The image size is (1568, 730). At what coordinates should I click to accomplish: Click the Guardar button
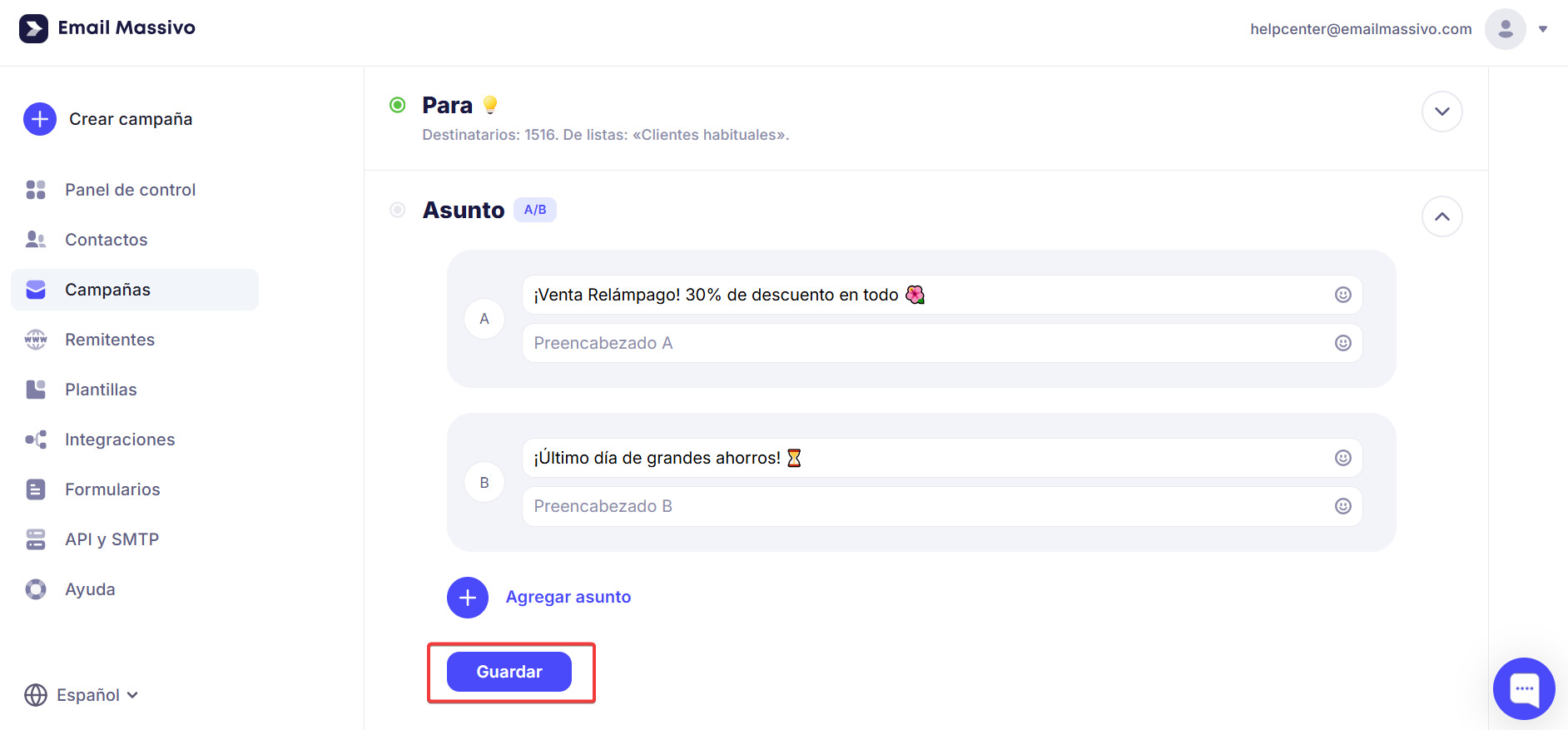pyautogui.click(x=509, y=671)
